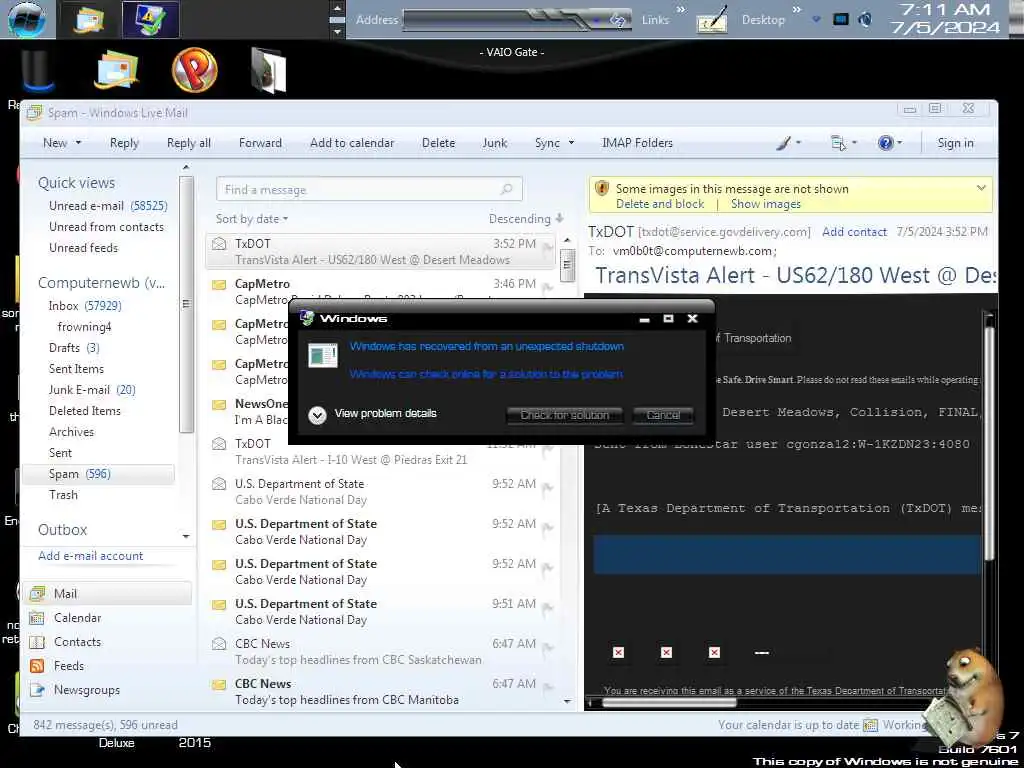Click the Show images link

pyautogui.click(x=765, y=204)
